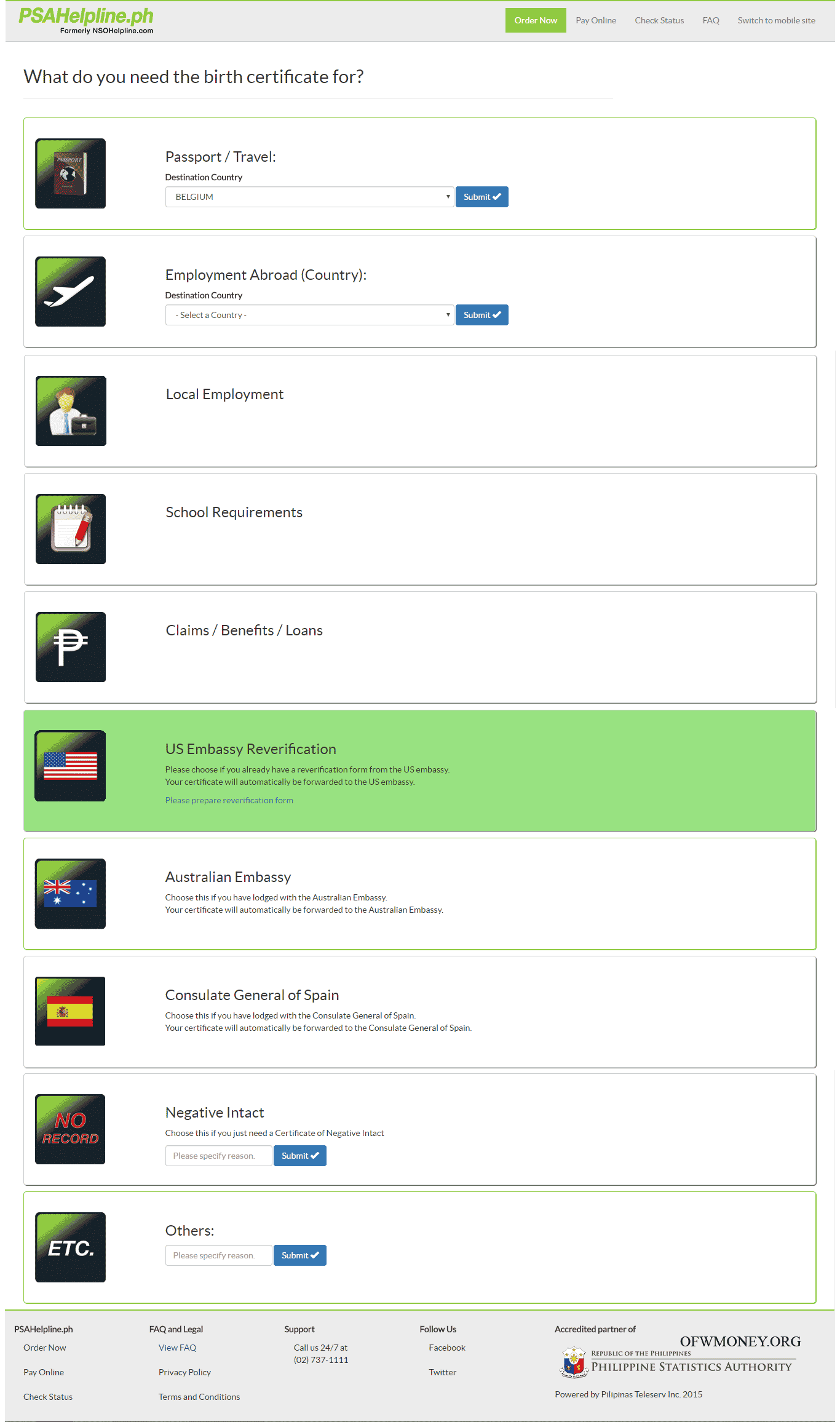Click Powered by Pilipinas Teleserv Inc. text
This screenshot has width=840, height=1422.
628,1394
